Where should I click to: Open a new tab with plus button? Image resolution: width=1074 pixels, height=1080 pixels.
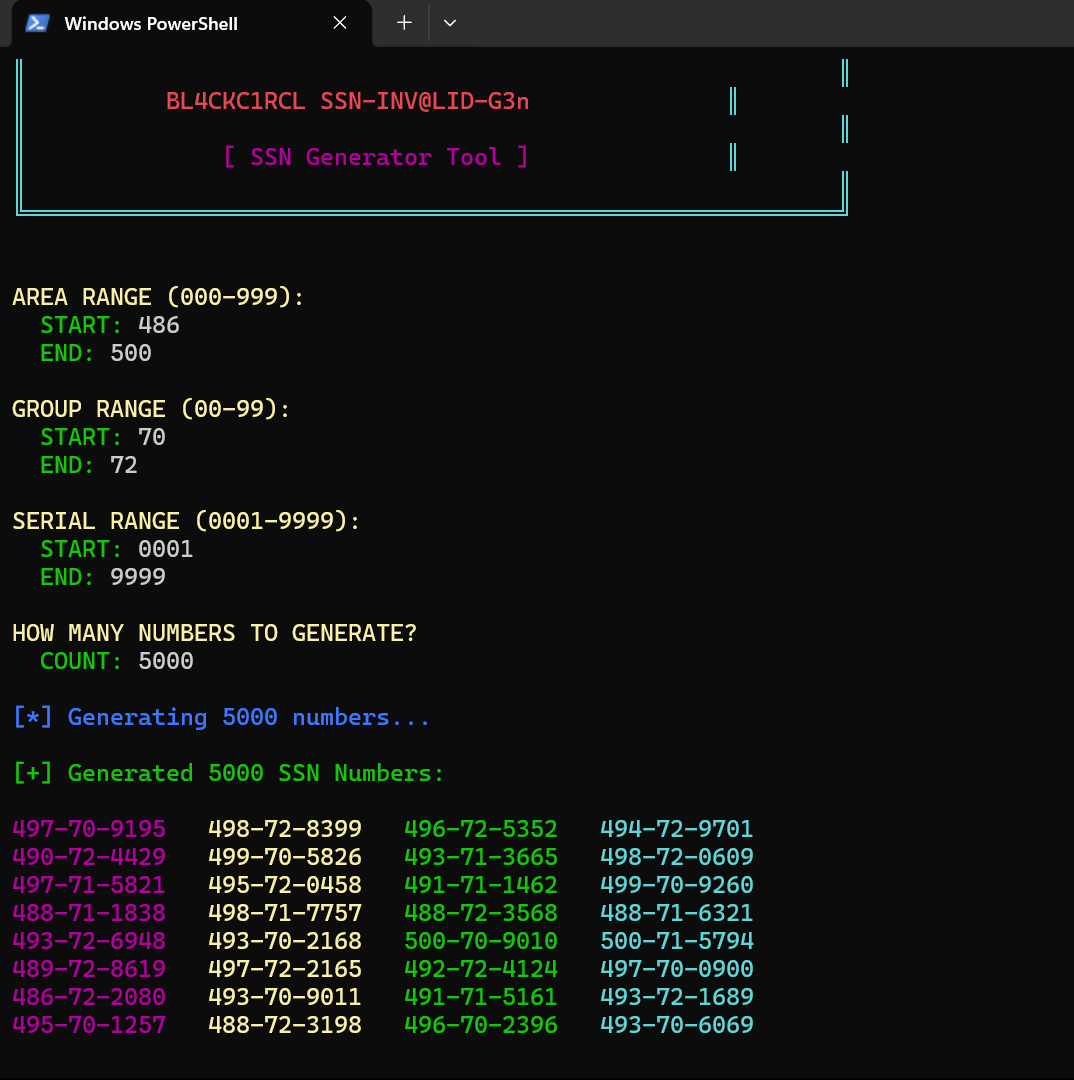(x=404, y=23)
